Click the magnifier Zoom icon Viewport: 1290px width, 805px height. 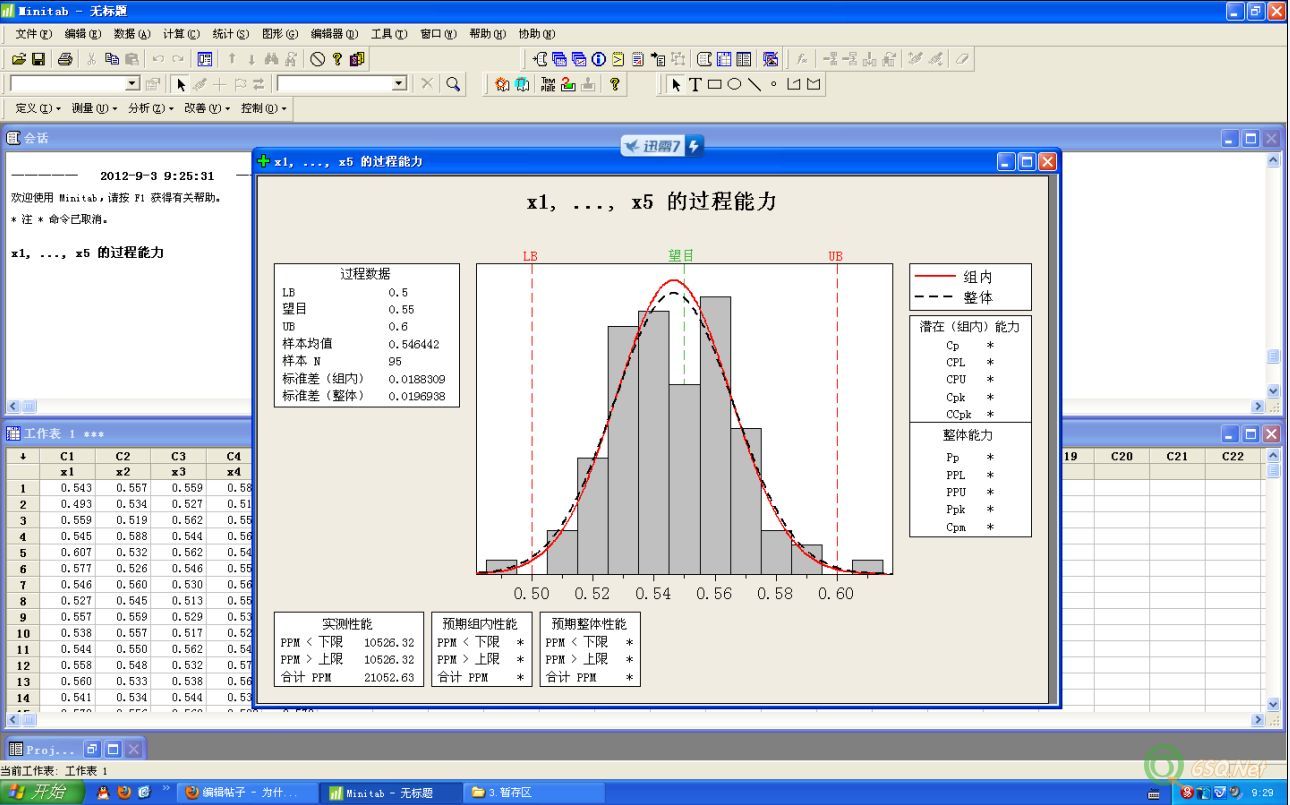coord(453,85)
